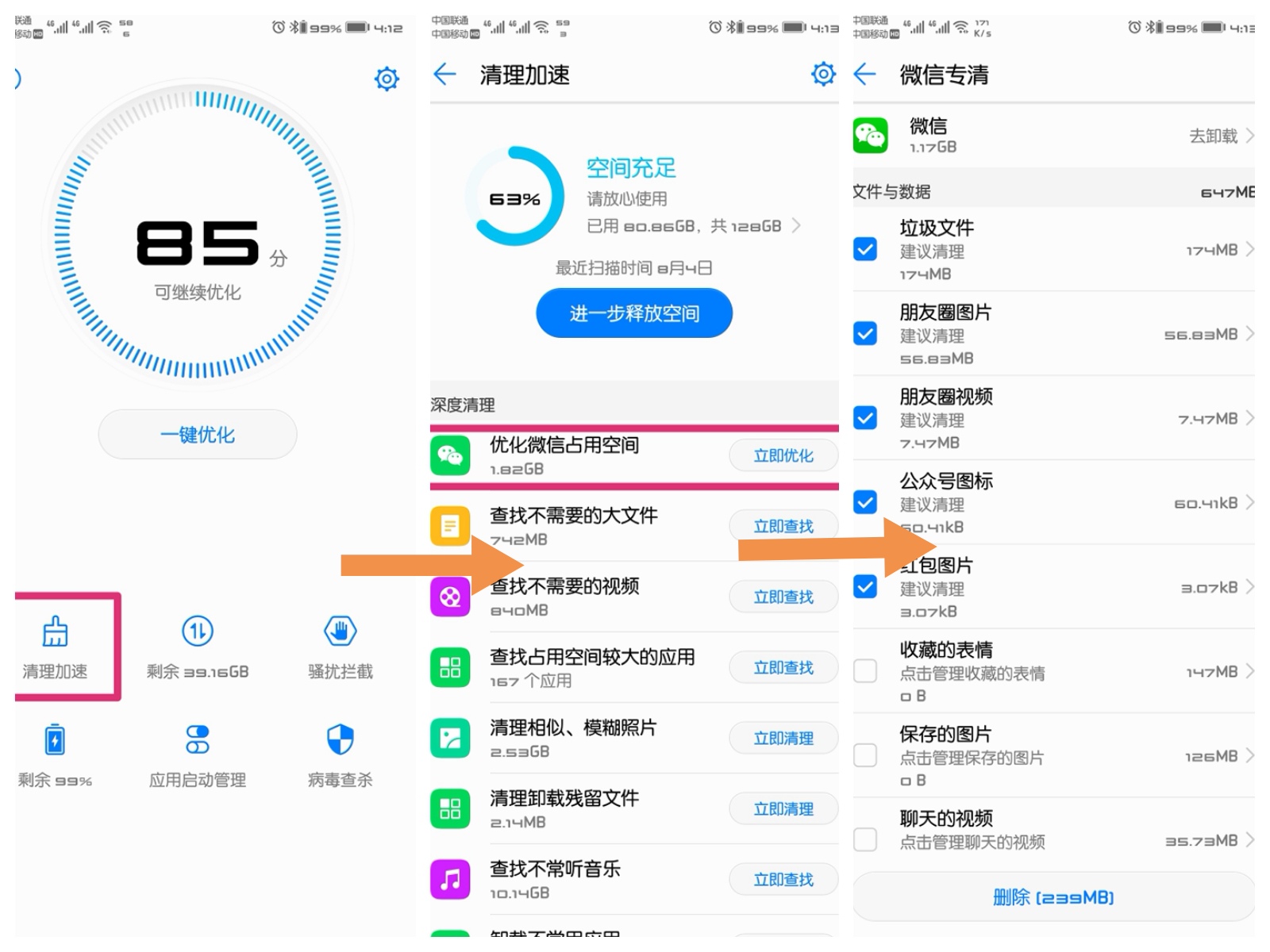Screen dimensions: 1270x952
Task: Uncheck 公众号图标 checkbox
Action: click(865, 502)
